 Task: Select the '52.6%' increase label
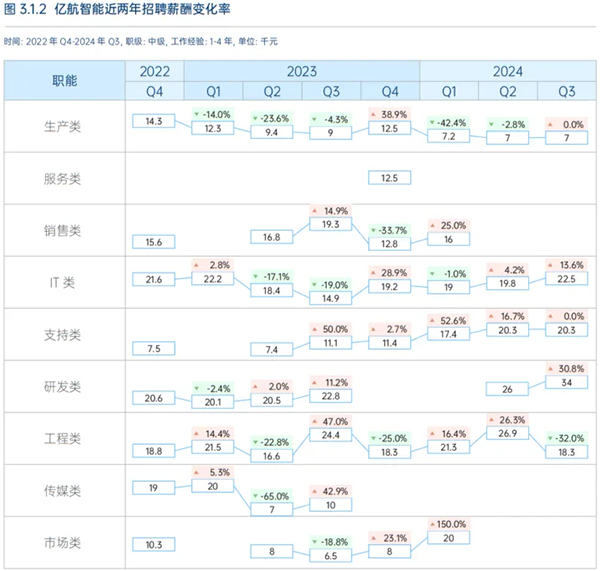pyautogui.click(x=448, y=321)
